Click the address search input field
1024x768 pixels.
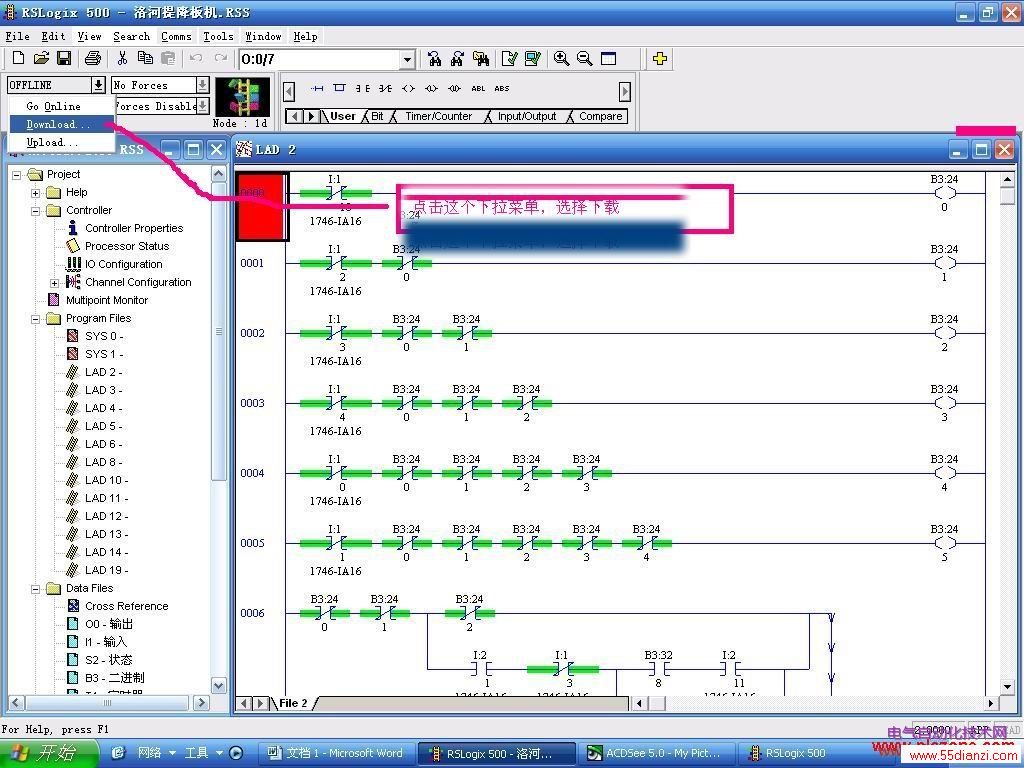pyautogui.click(x=320, y=59)
